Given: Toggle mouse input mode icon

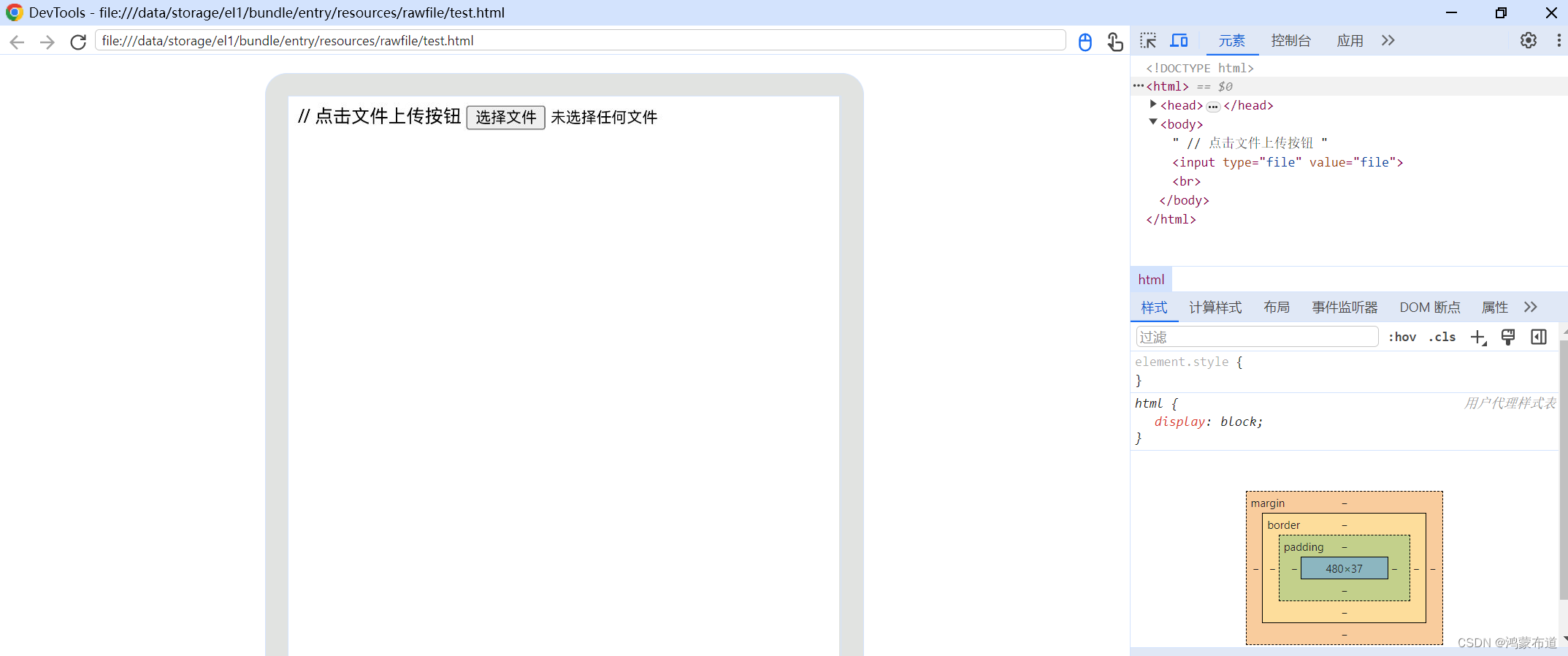Looking at the screenshot, I should tap(1085, 42).
